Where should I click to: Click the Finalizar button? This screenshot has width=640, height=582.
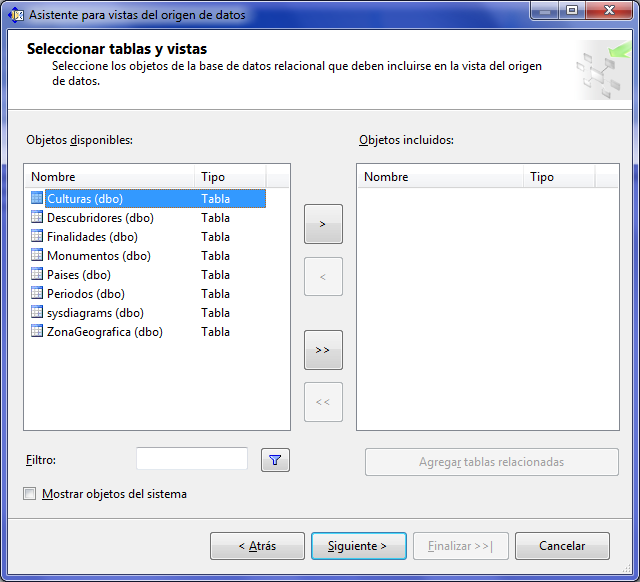tap(461, 546)
